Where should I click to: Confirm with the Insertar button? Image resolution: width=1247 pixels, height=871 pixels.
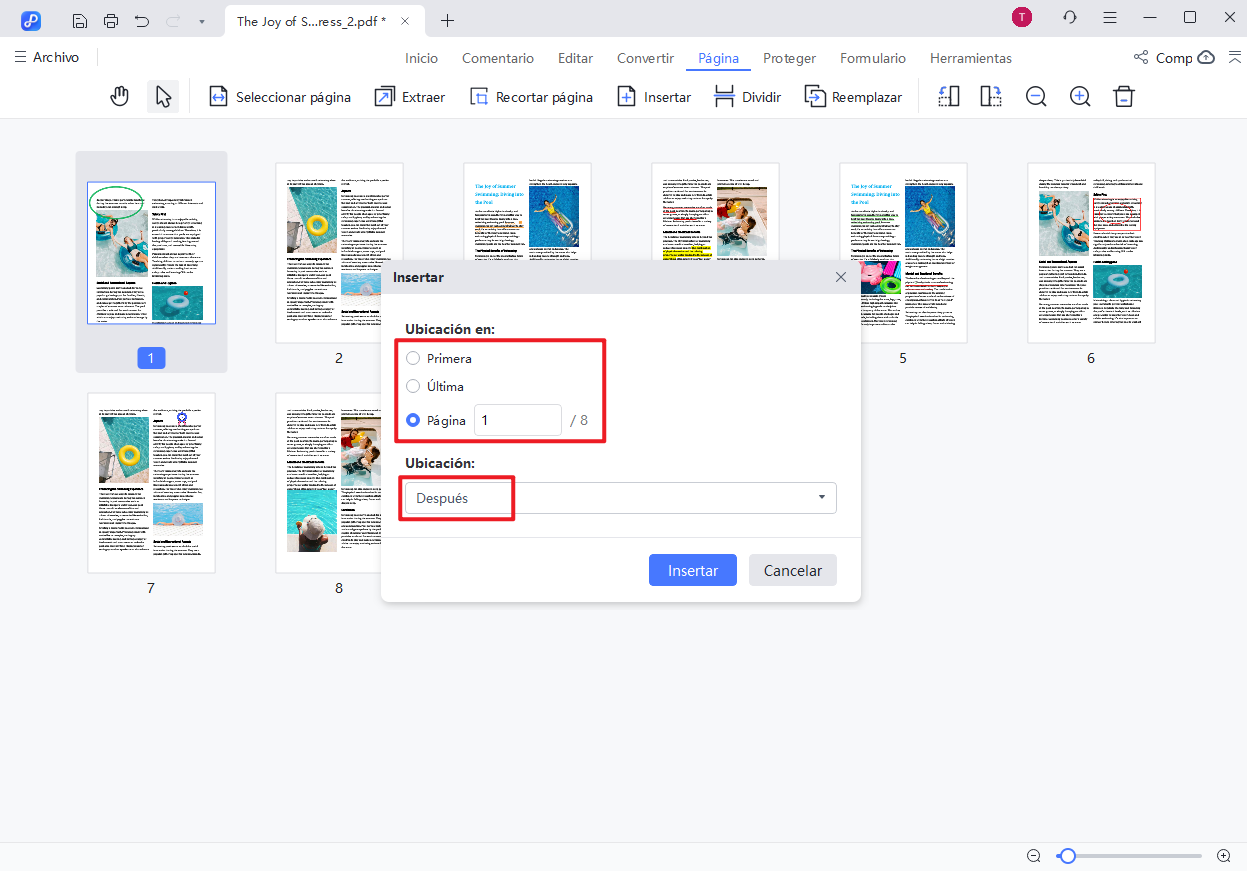point(692,570)
